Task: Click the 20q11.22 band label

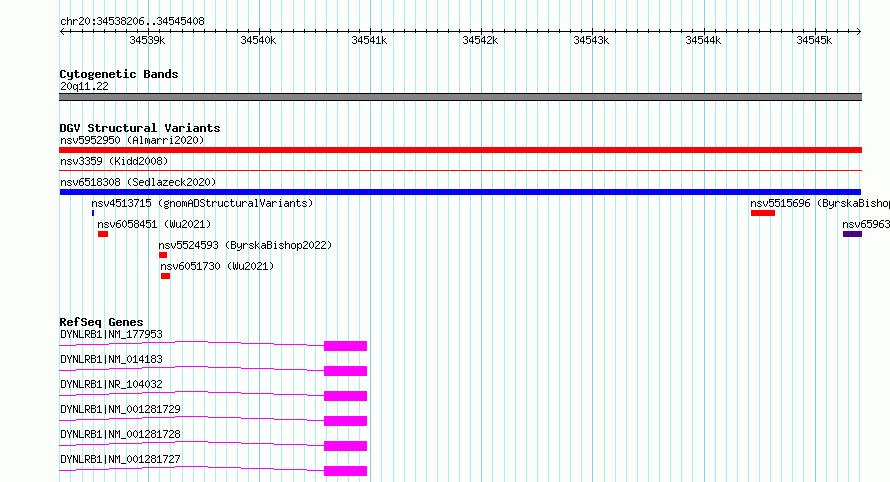Action: [84, 86]
